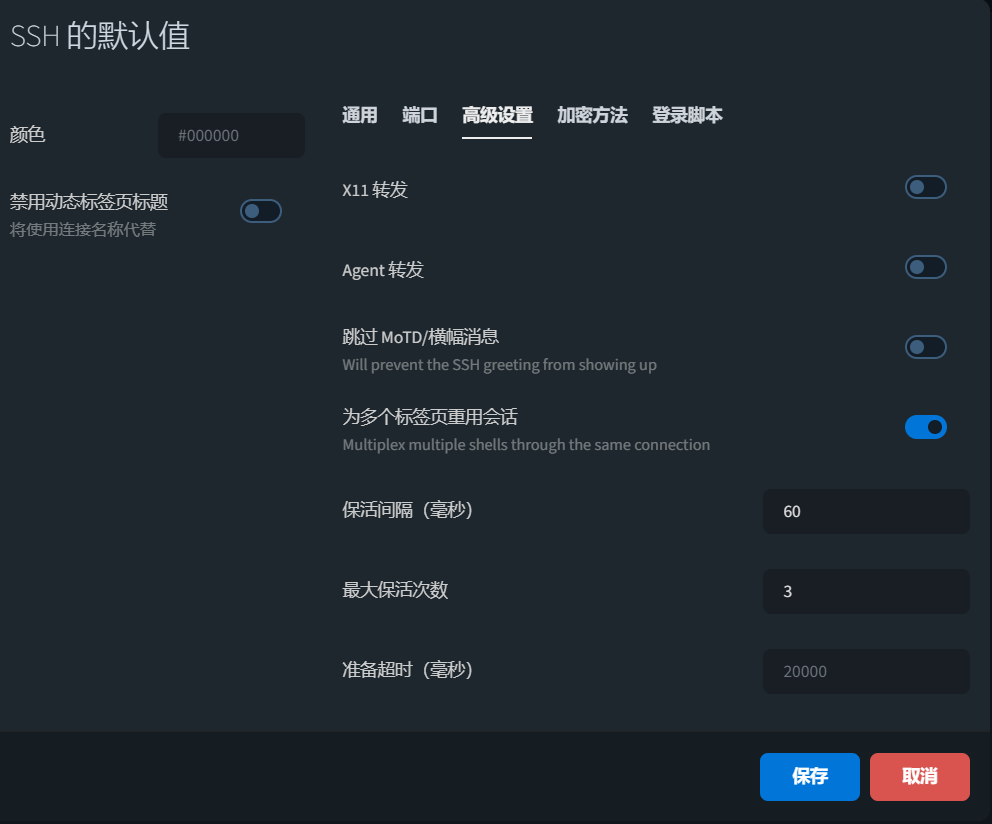Viewport: 992px width, 824px height.
Task: Enable X11 转发
Action: point(925,186)
